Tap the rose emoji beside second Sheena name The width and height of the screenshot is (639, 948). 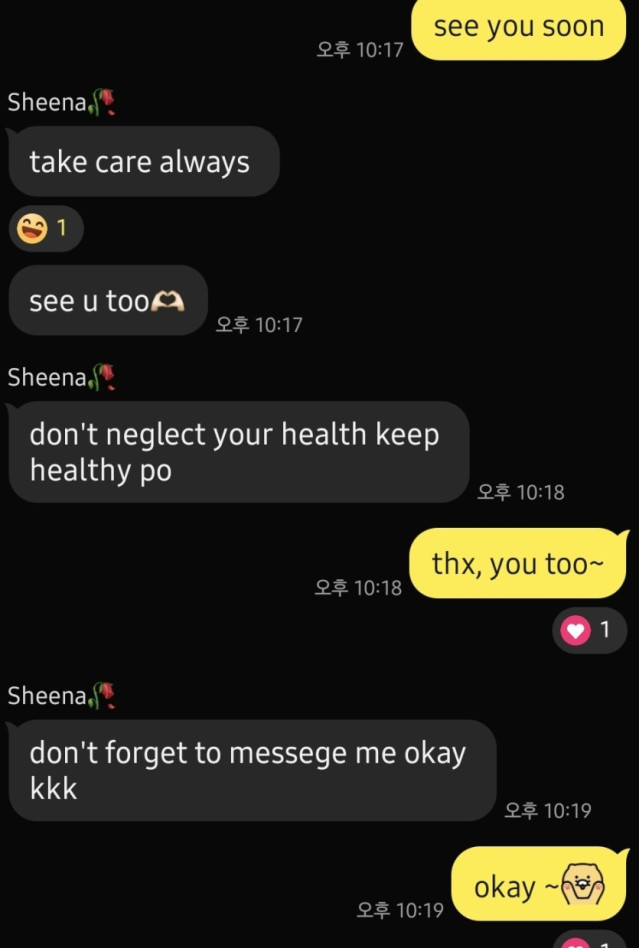pyautogui.click(x=102, y=377)
